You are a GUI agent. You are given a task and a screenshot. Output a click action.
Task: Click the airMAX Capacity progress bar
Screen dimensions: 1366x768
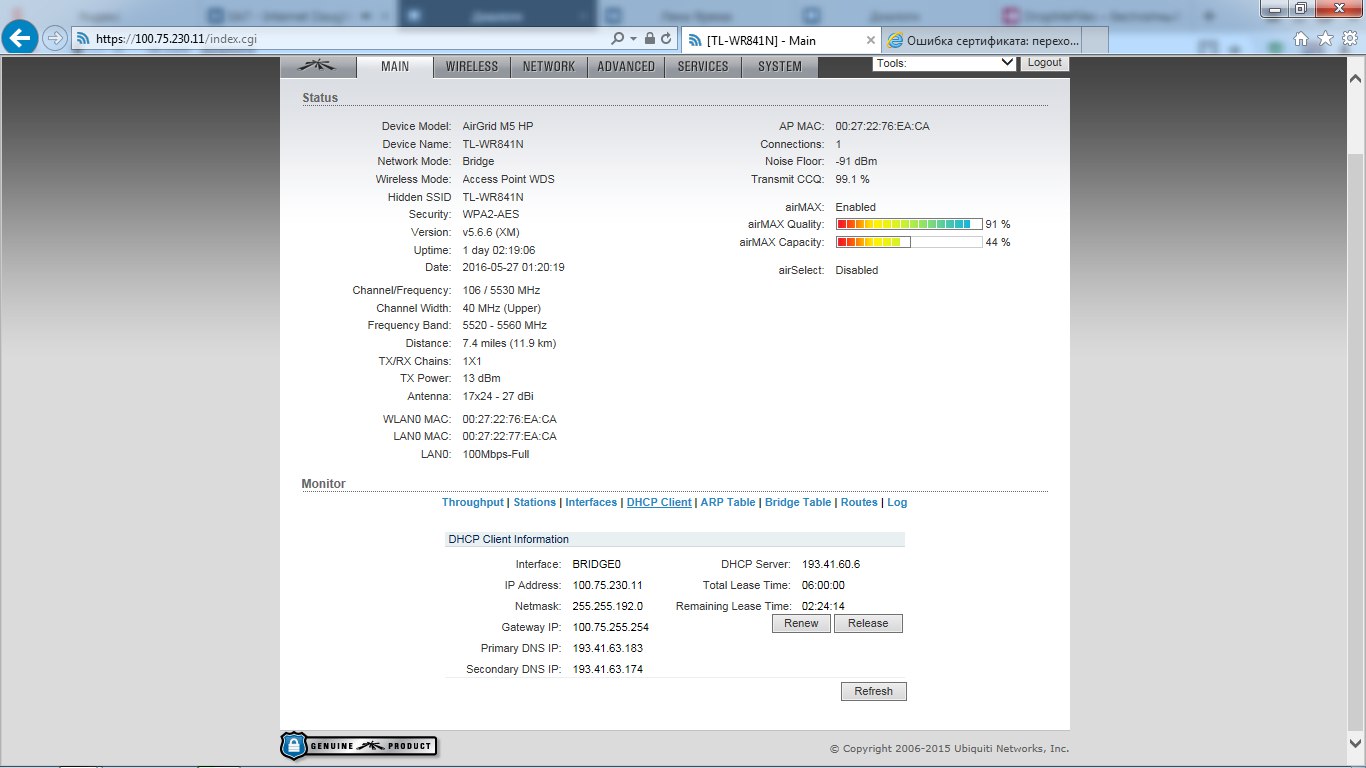(909, 242)
